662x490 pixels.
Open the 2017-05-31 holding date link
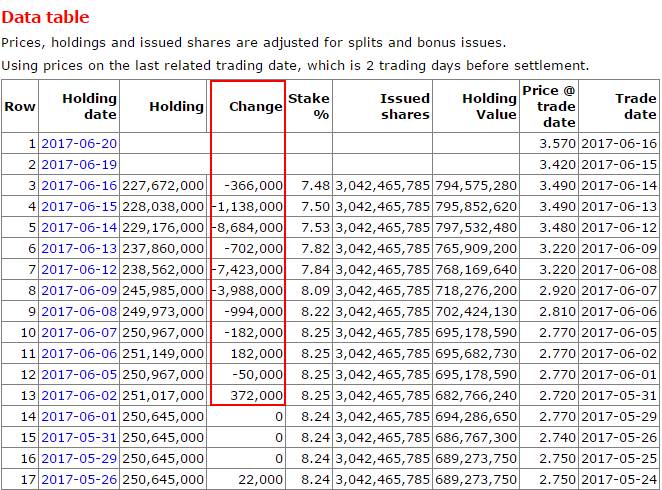click(79, 437)
